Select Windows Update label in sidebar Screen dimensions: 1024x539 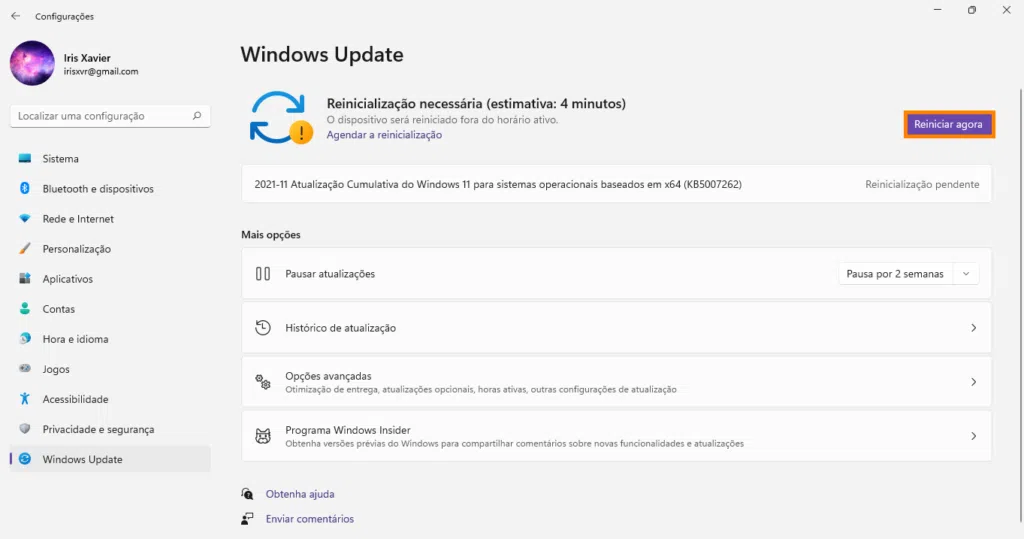pos(82,459)
